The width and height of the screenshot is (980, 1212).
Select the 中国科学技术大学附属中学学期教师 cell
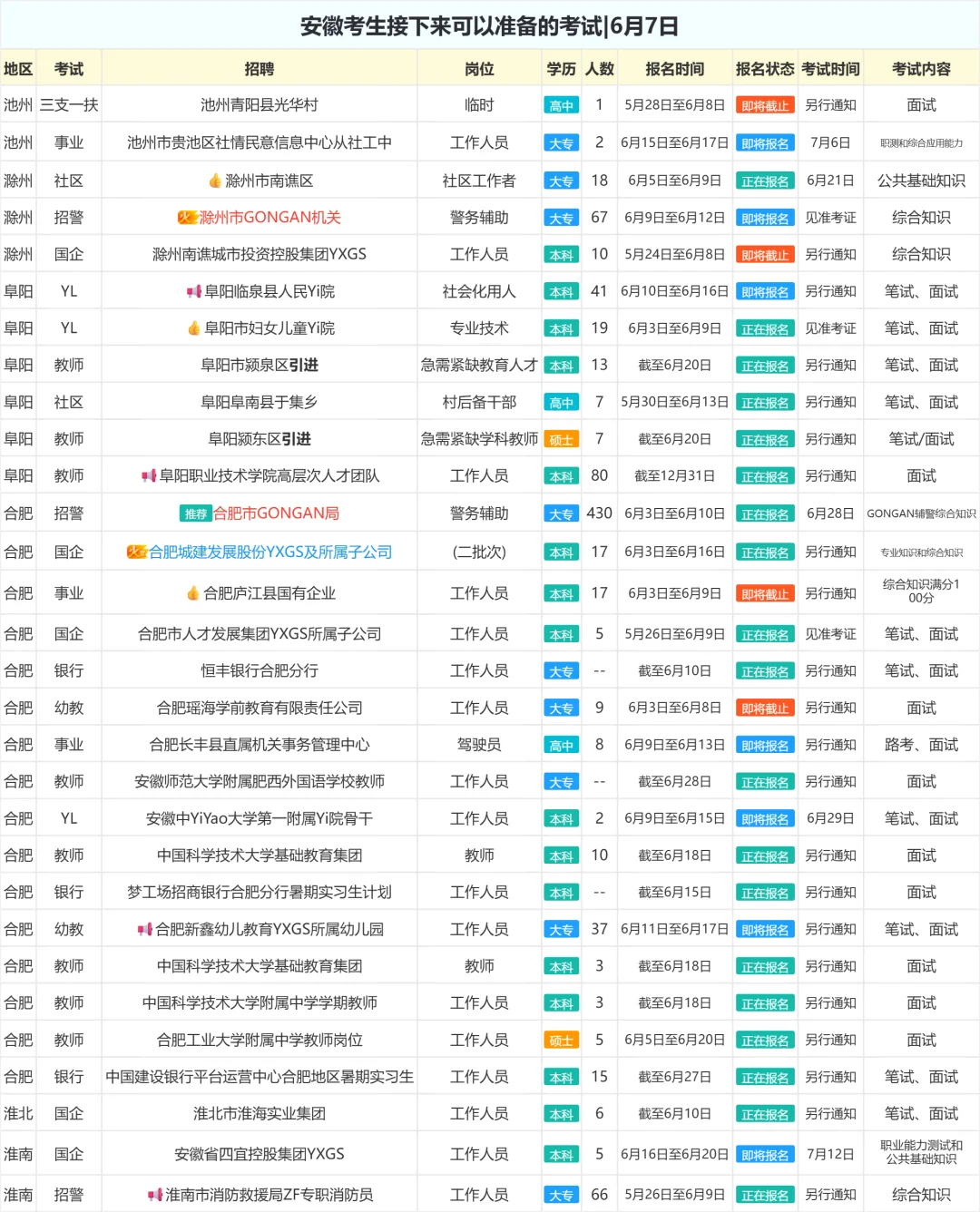pos(260,1002)
